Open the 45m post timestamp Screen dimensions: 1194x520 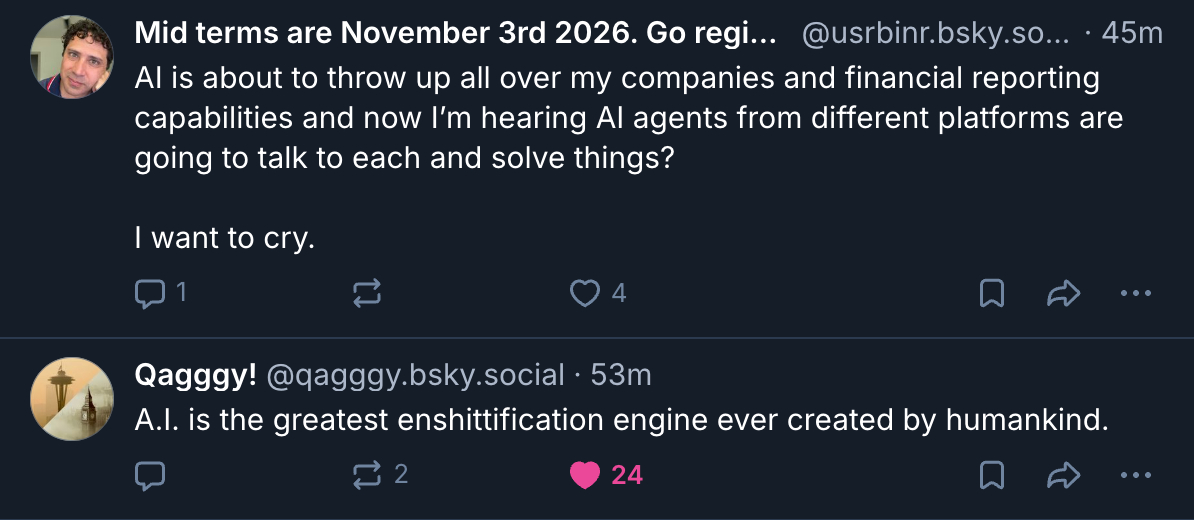tap(1131, 34)
